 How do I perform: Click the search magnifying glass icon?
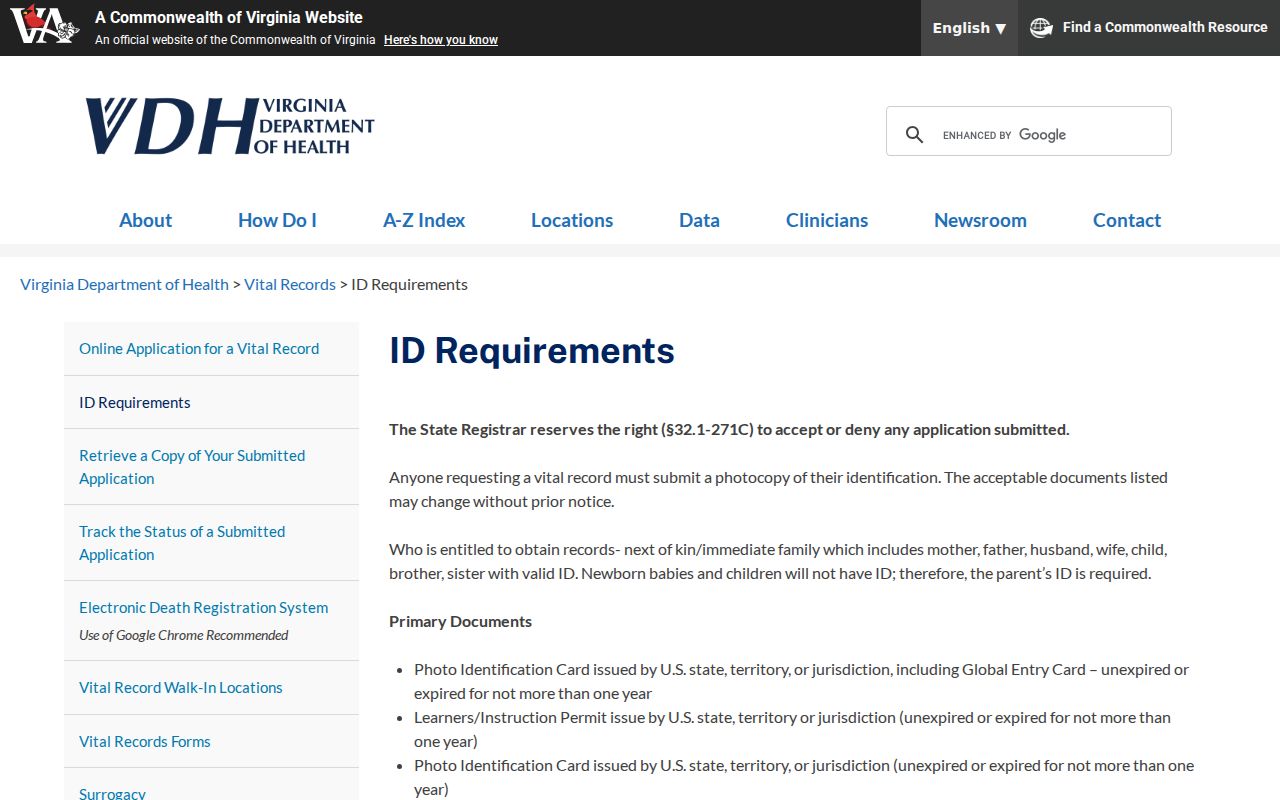[x=914, y=134]
